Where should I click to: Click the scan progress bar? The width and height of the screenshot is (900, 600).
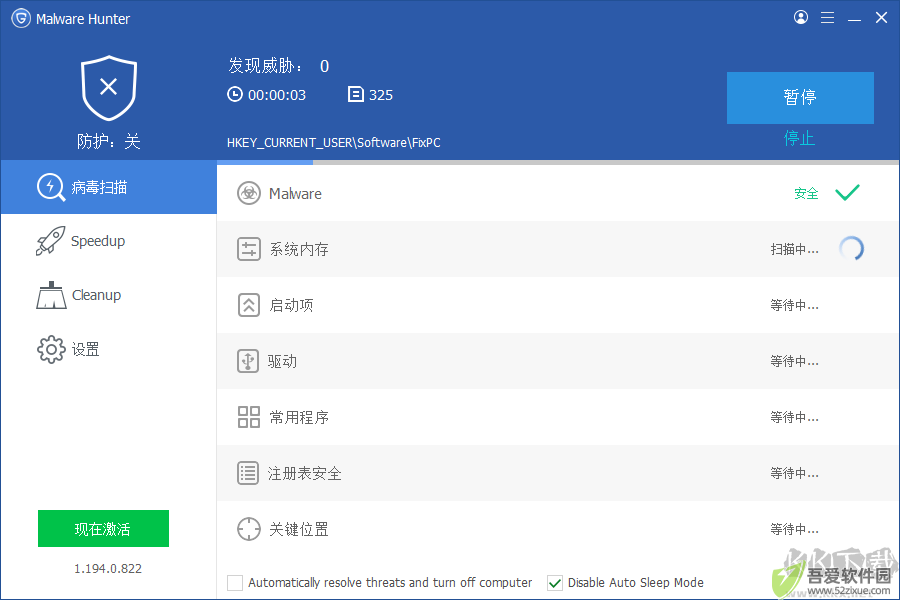click(x=557, y=162)
